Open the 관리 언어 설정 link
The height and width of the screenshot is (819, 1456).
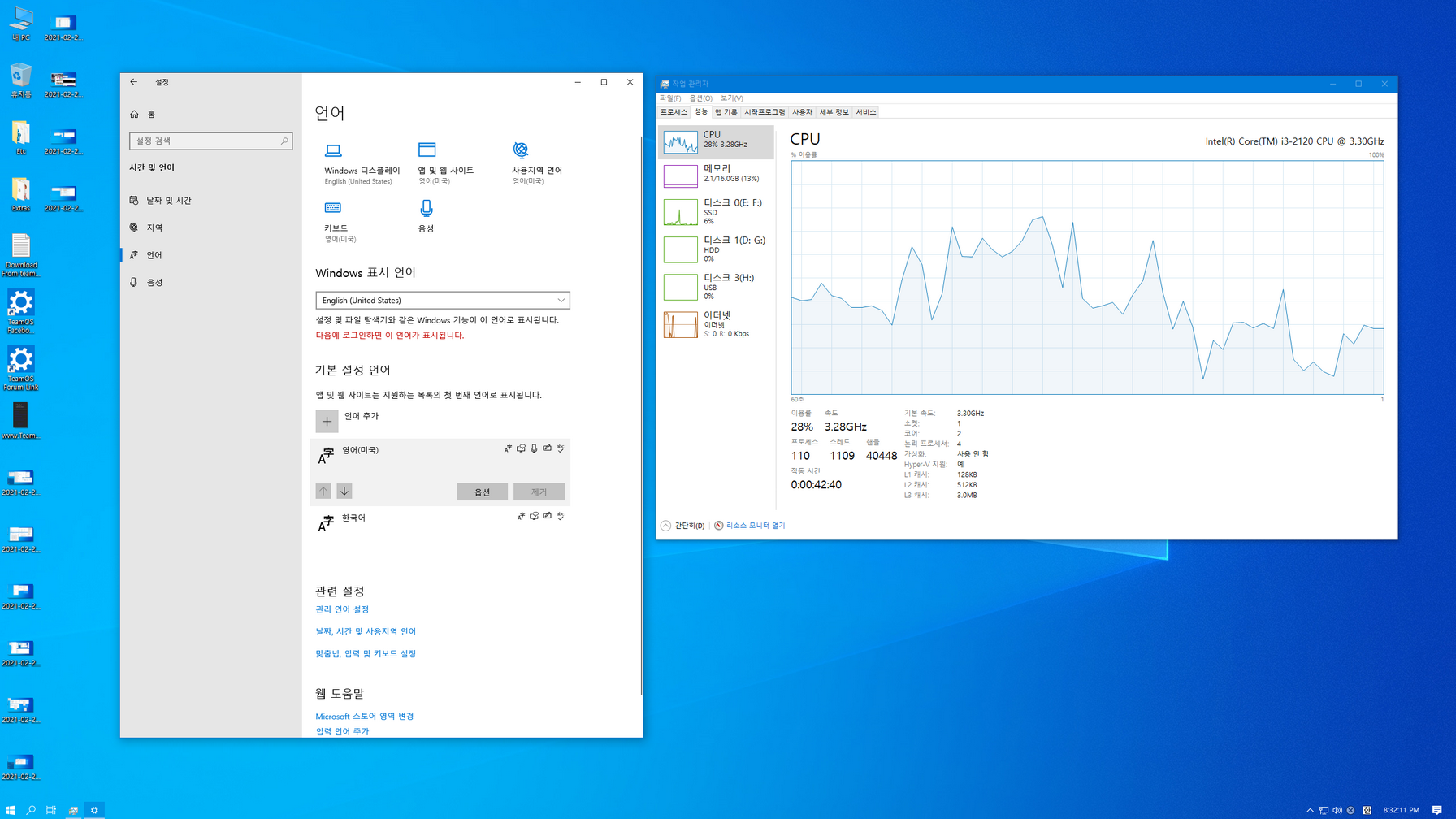point(342,609)
